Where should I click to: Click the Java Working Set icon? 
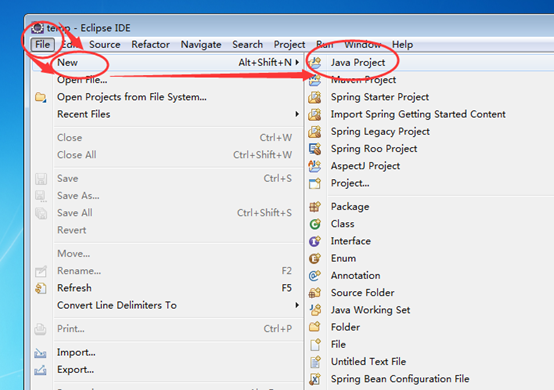(315, 310)
